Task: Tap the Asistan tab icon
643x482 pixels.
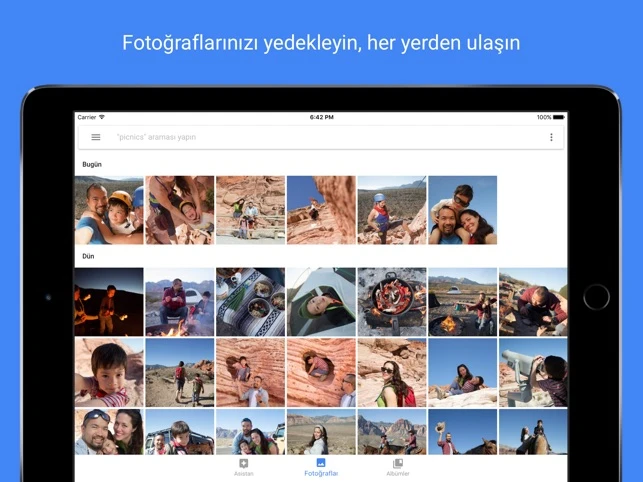Action: click(244, 464)
